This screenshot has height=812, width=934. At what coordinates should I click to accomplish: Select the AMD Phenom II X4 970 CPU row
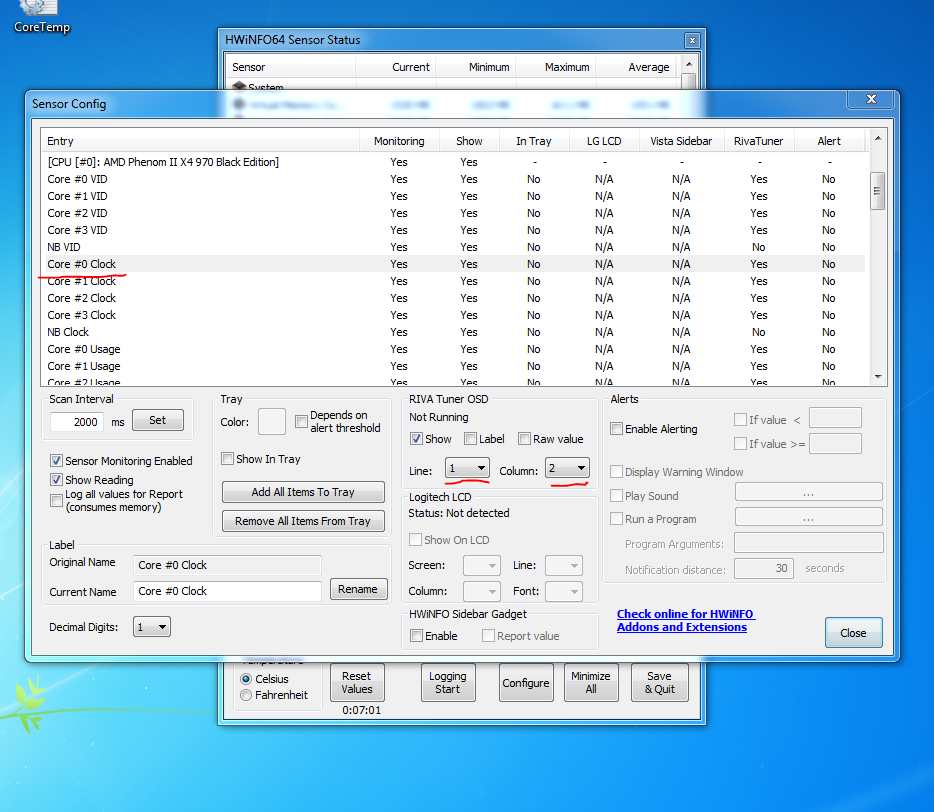tap(456, 162)
